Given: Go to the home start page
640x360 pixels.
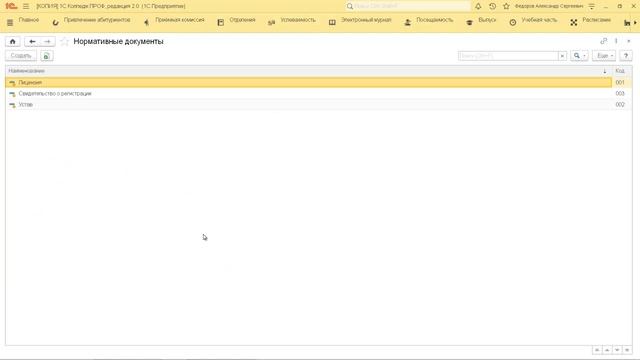Looking at the screenshot, I should coord(13,41).
